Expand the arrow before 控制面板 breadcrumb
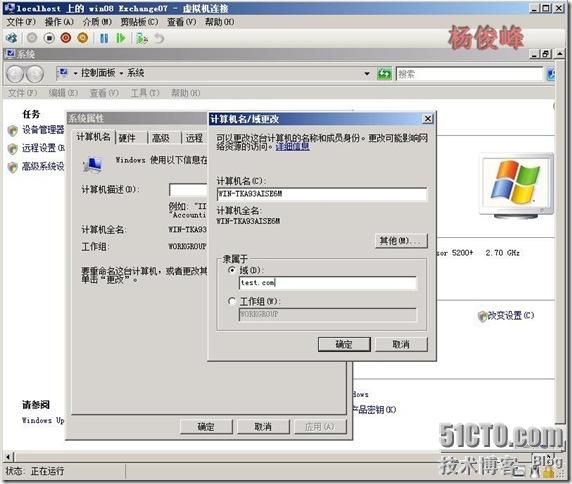Image resolution: width=572 pixels, height=484 pixels. 76,74
